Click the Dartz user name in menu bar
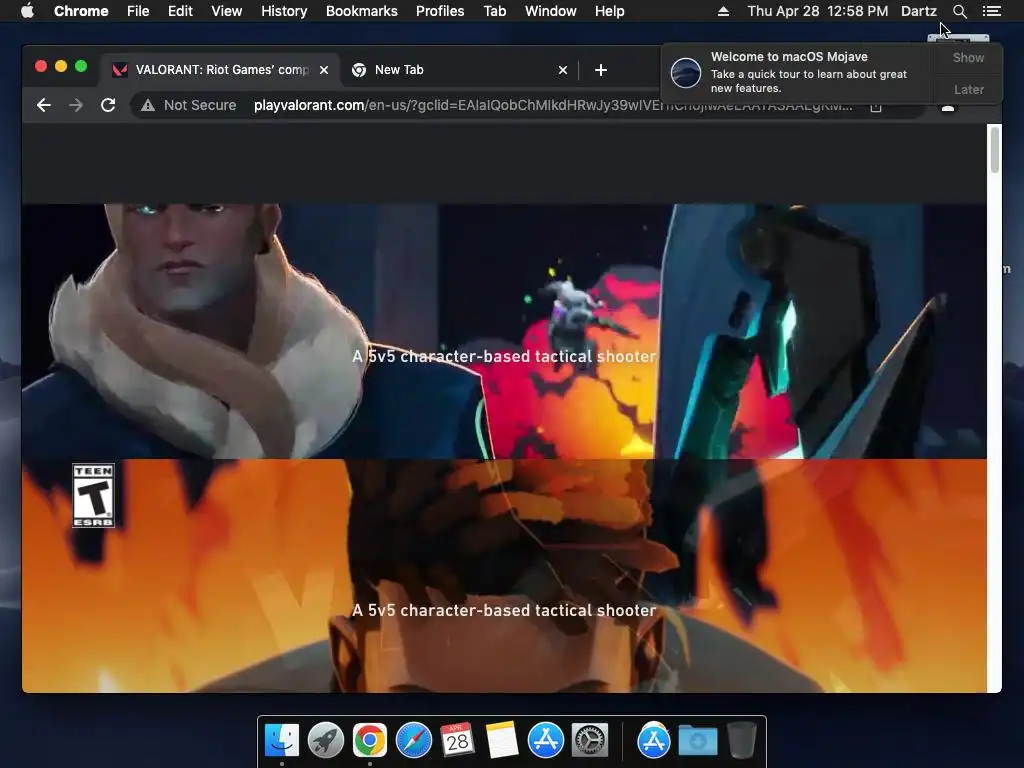 click(918, 11)
